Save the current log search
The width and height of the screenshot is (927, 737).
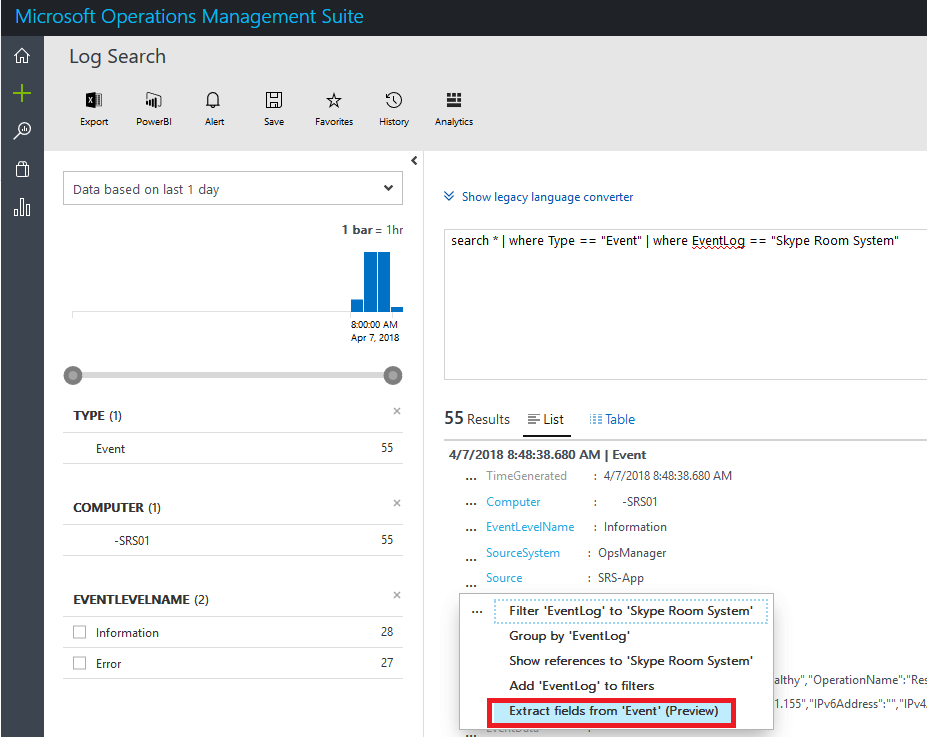[x=274, y=109]
